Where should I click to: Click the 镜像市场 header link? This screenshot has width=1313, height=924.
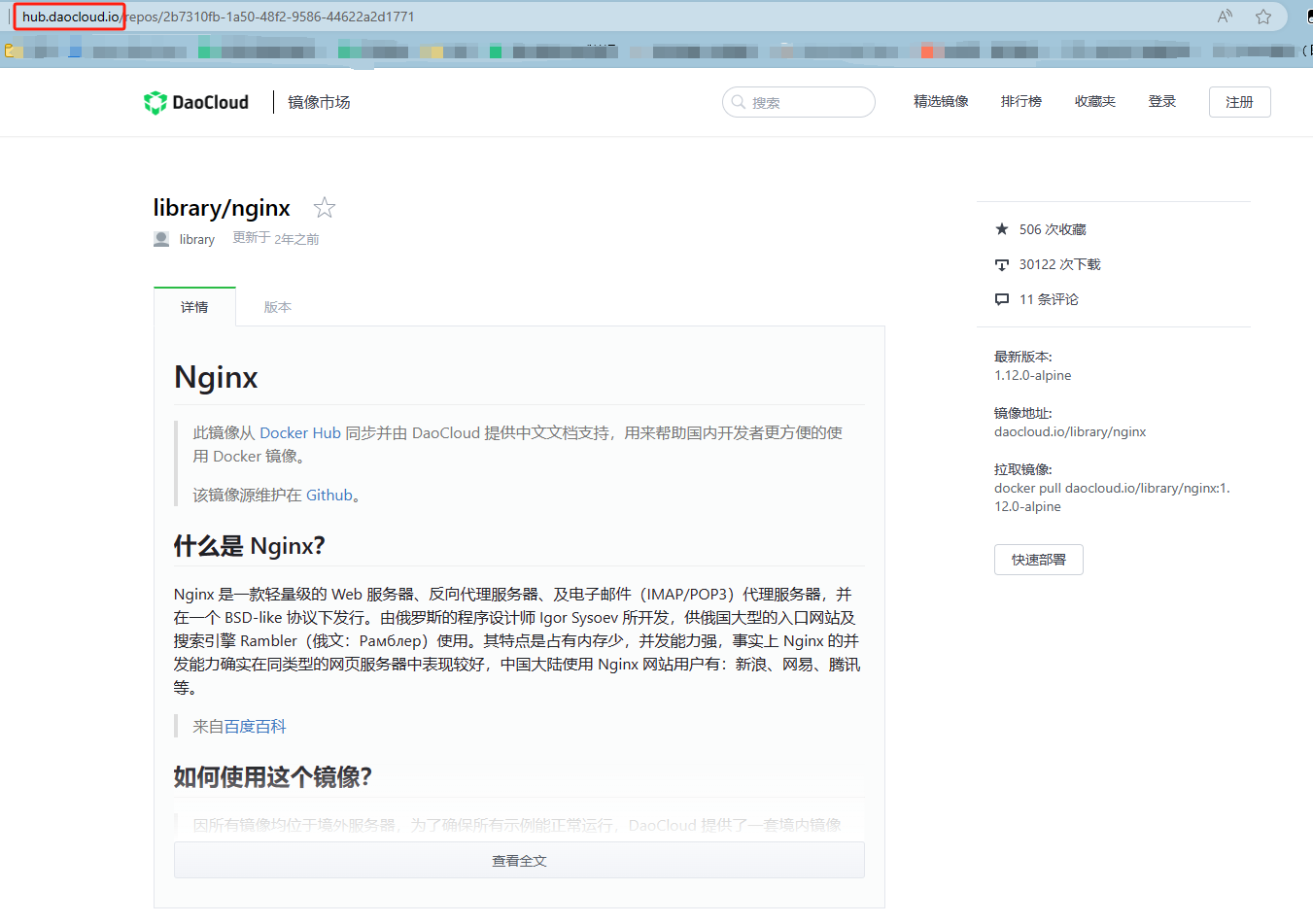click(x=319, y=102)
